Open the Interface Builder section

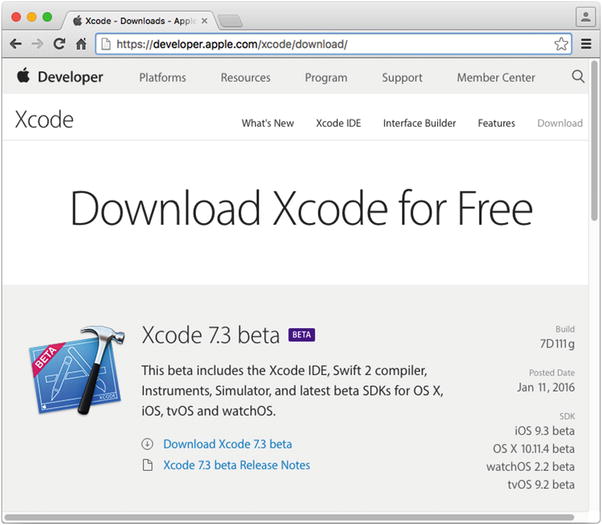[x=419, y=123]
